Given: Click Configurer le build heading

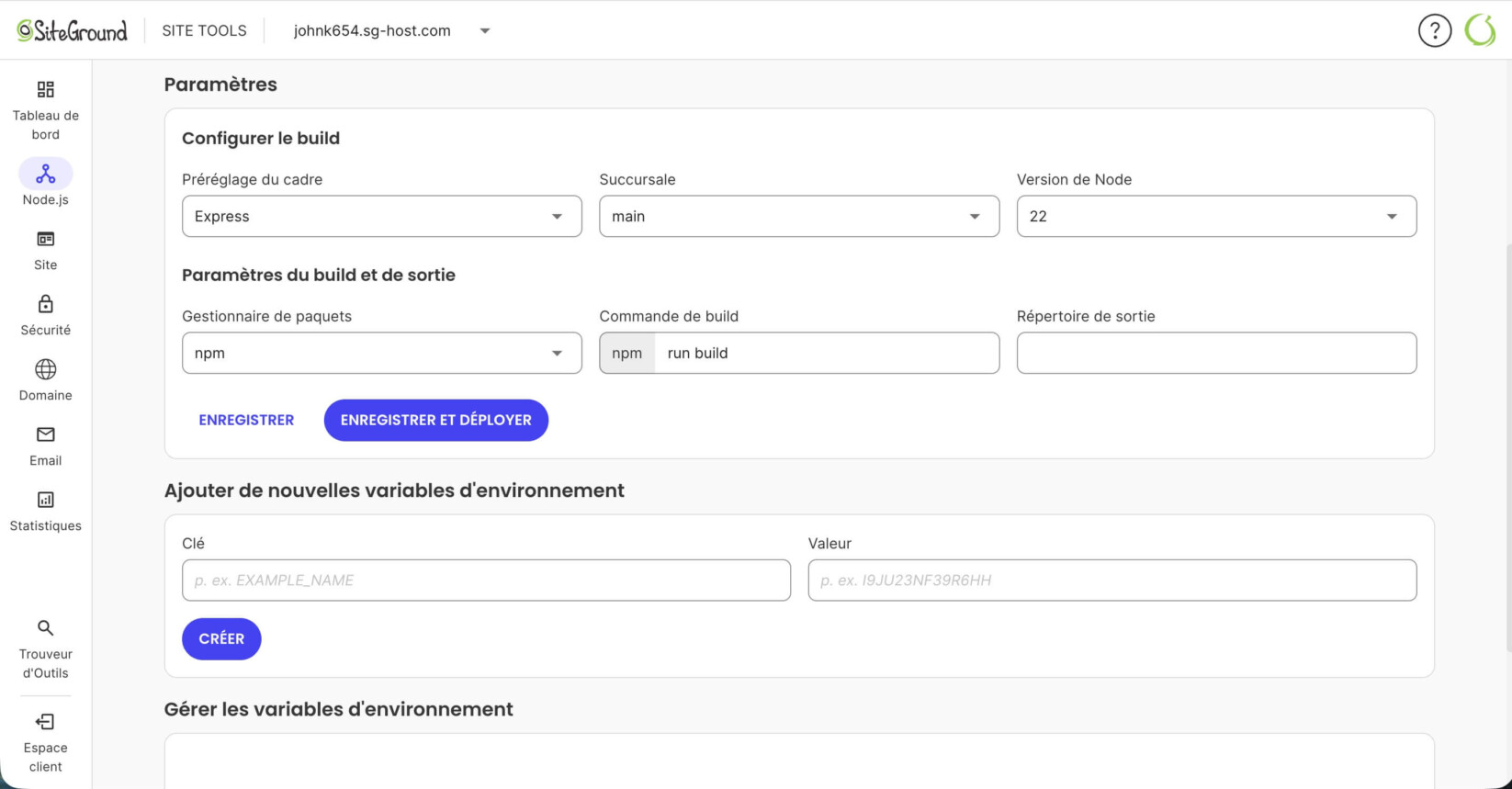Looking at the screenshot, I should click(x=261, y=139).
